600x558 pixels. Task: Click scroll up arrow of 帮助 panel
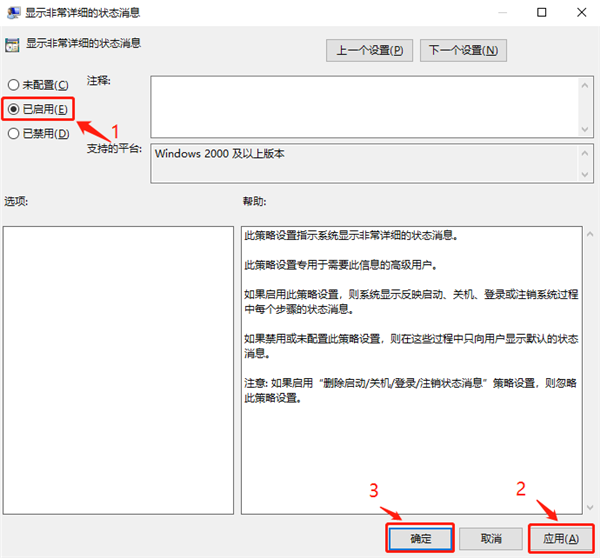590,234
